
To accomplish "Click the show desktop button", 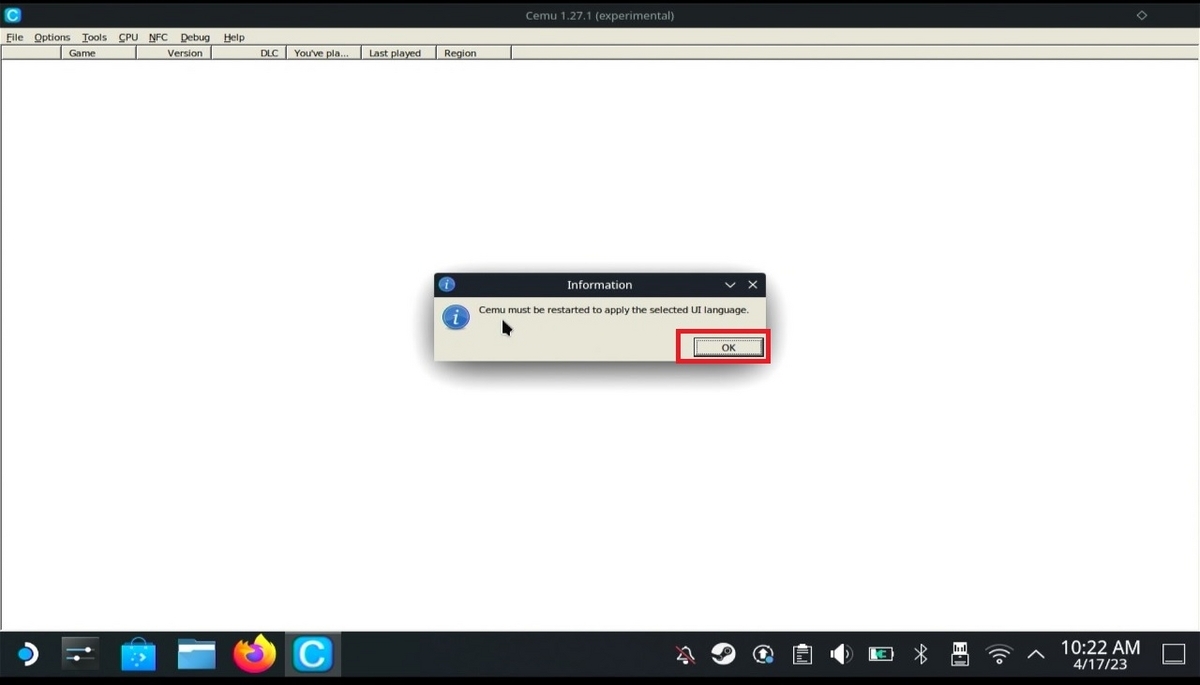I will click(x=1173, y=655).
